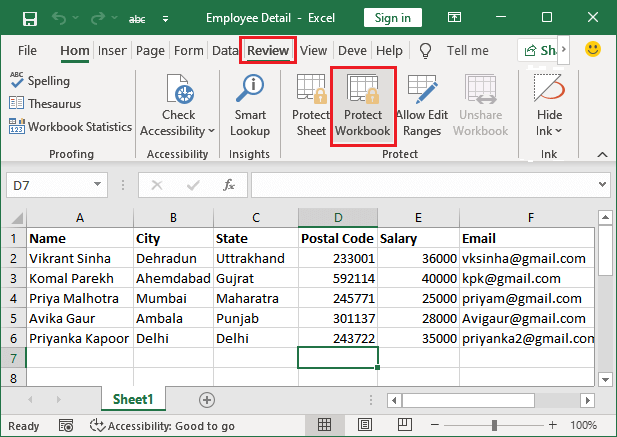Open Ribbon Display Options icon

coord(454,17)
